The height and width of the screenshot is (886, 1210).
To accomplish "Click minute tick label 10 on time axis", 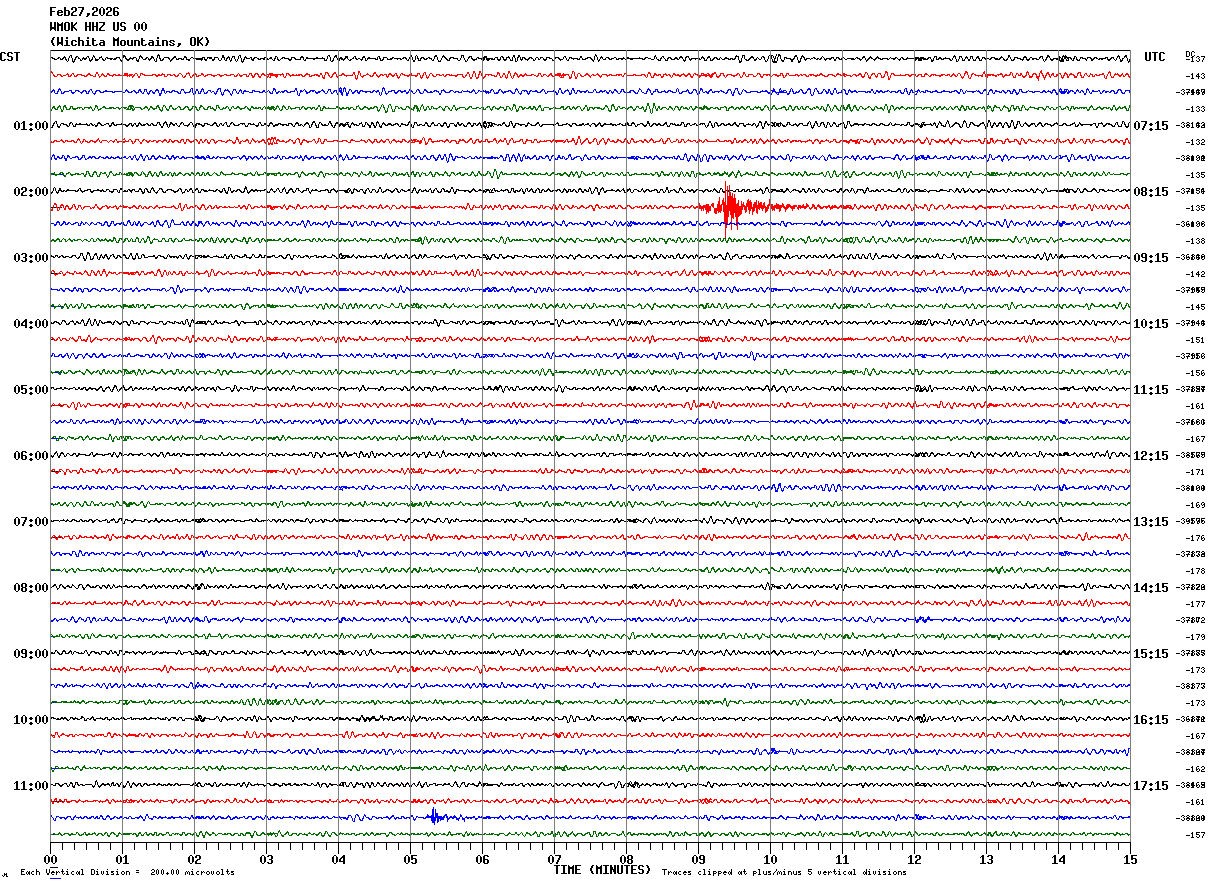I will [770, 859].
